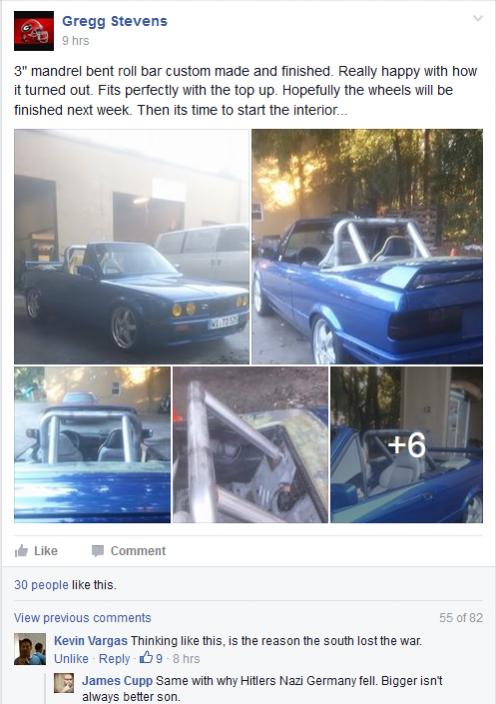Click James Cupp's avatar thumbnail
The height and width of the screenshot is (704, 496).
pos(64,682)
